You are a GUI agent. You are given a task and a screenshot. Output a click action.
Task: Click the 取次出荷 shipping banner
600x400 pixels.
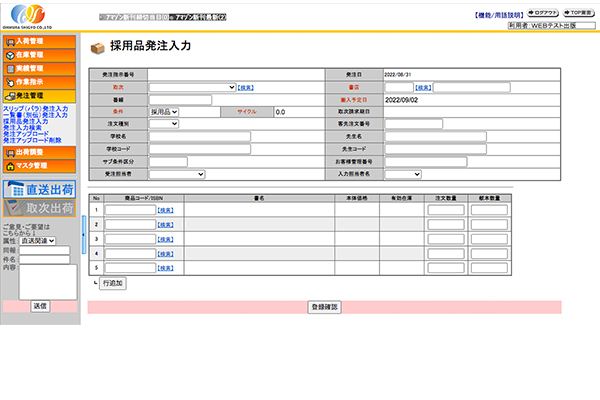click(40, 209)
